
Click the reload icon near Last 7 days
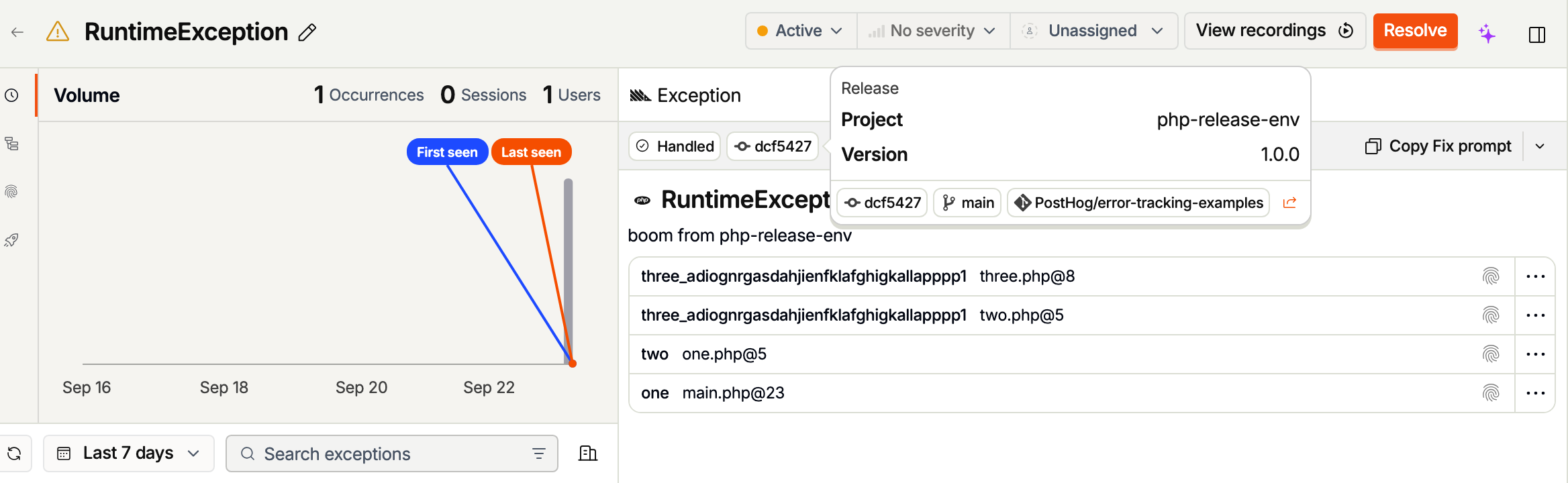[x=15, y=453]
